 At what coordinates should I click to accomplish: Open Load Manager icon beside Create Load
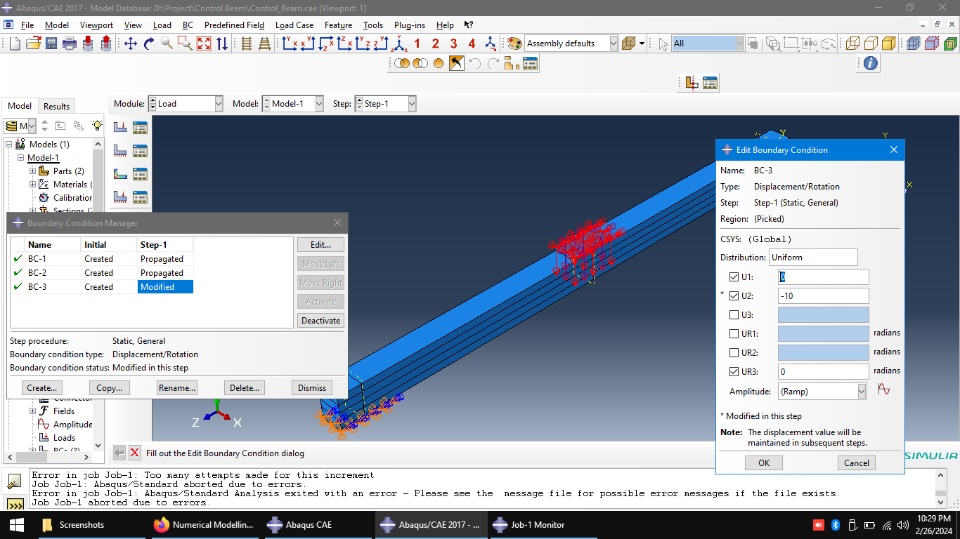pos(140,127)
